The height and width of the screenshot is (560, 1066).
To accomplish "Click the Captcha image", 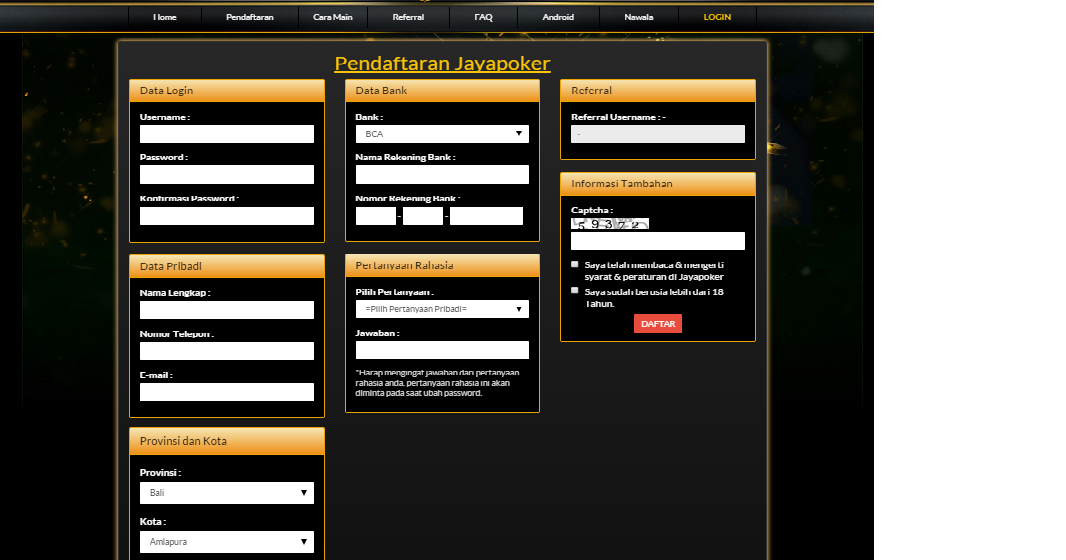I will (610, 224).
